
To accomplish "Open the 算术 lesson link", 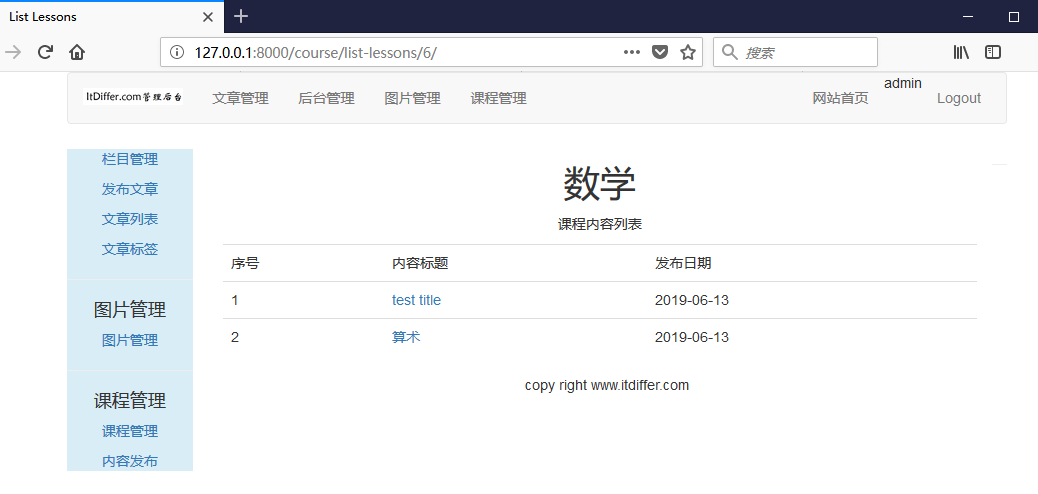I will (x=406, y=337).
